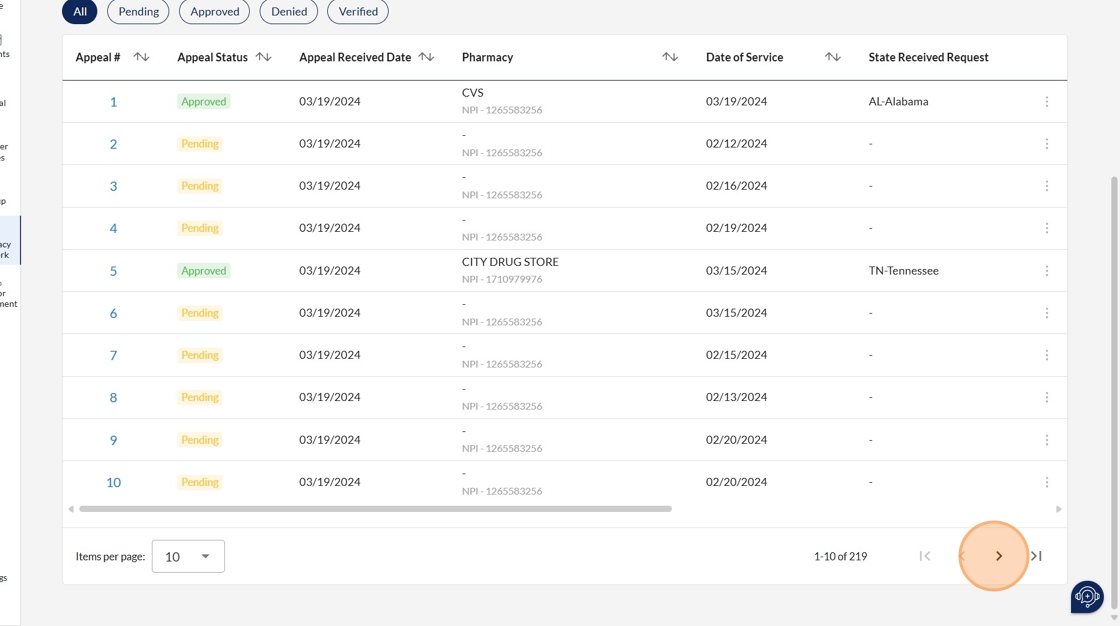Sort by Appeal Received Date
The width and height of the screenshot is (1120, 626).
426,57
